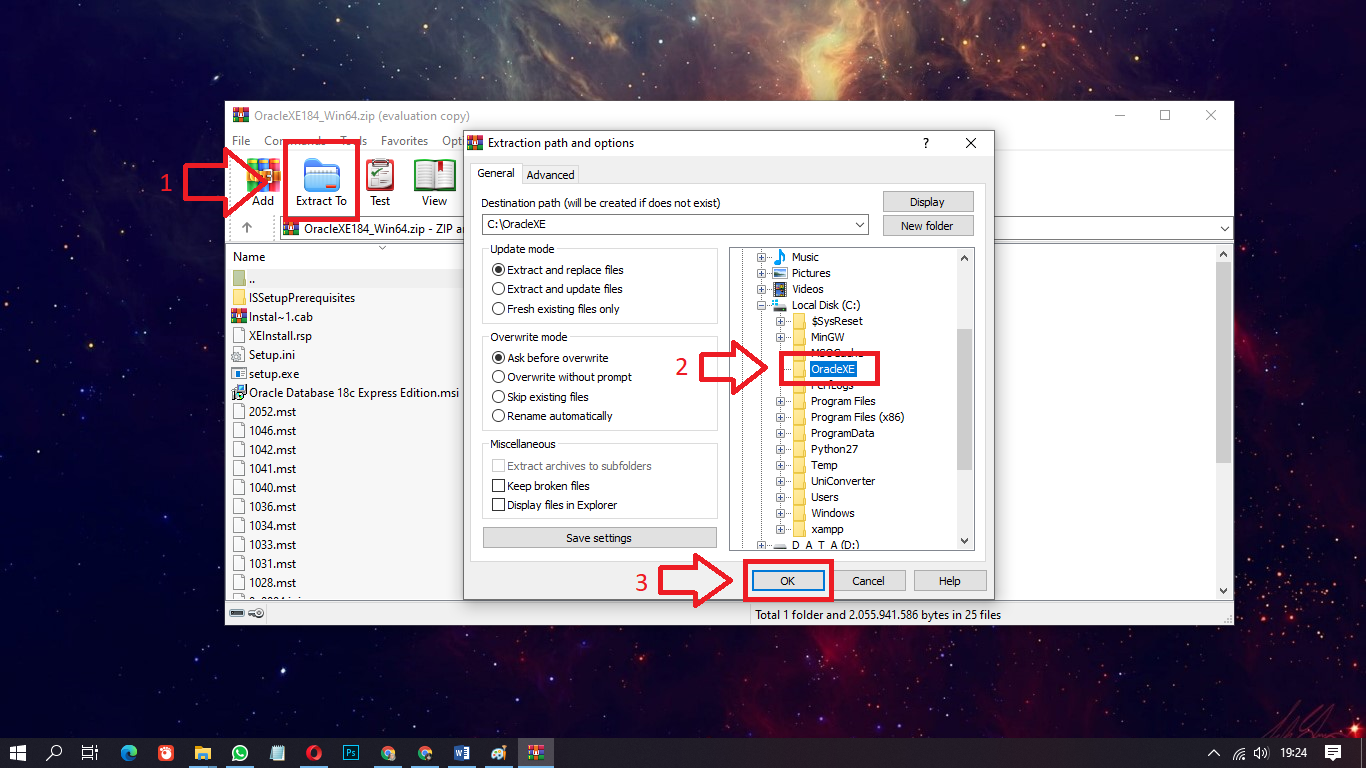Expand the Users tree node
This screenshot has height=768, width=1366.
click(781, 497)
